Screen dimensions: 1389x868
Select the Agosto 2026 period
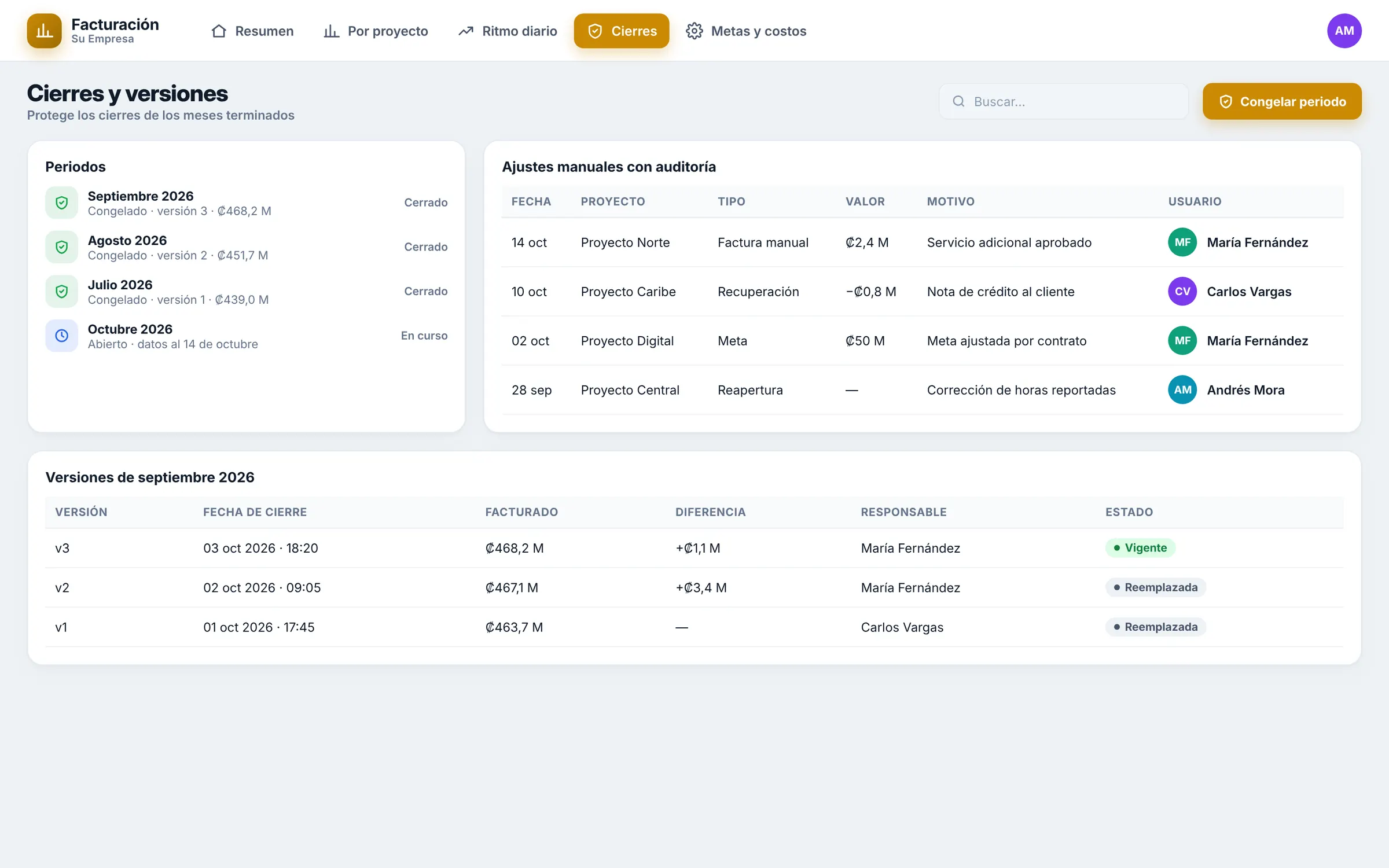pos(247,247)
